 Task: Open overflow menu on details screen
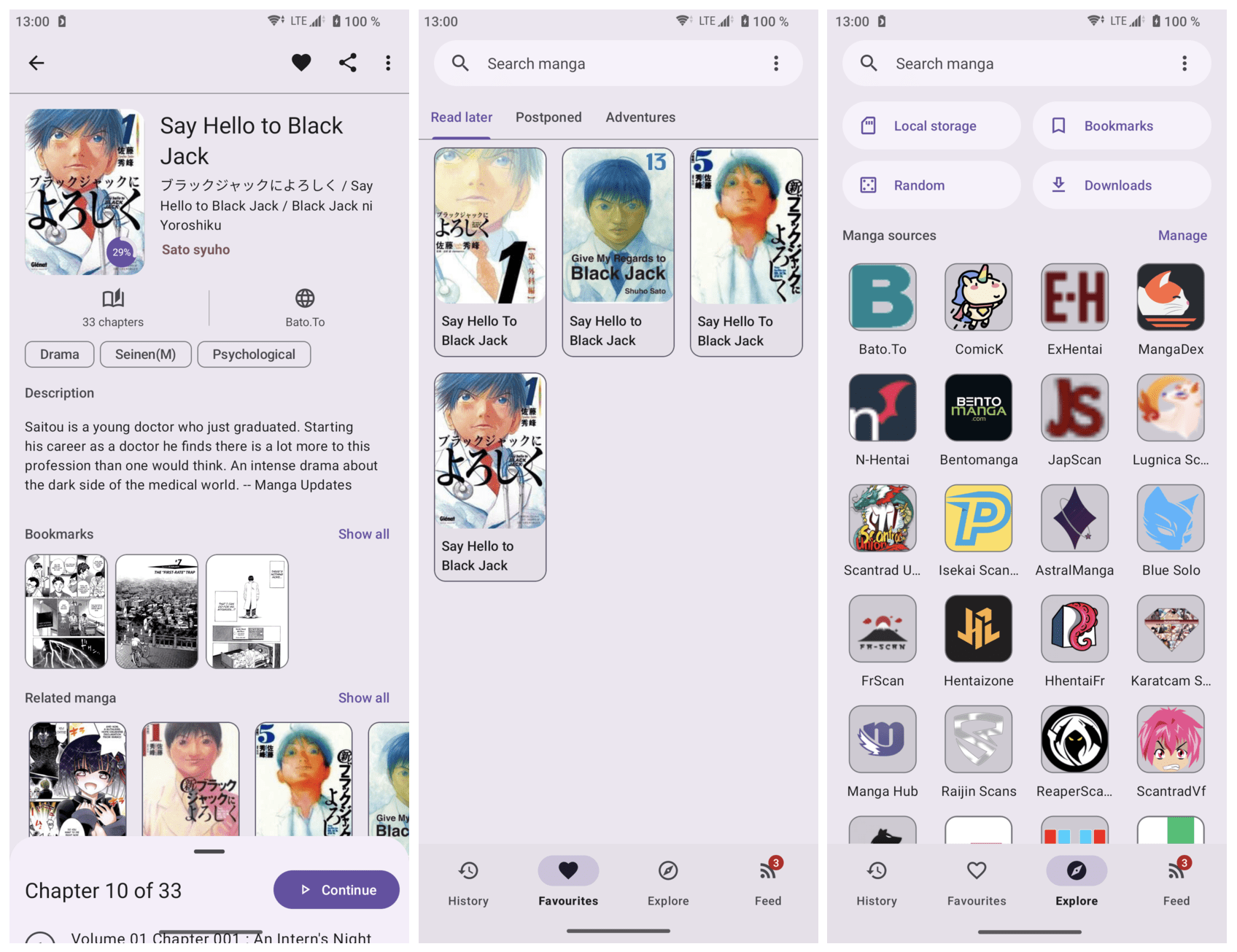click(x=388, y=63)
